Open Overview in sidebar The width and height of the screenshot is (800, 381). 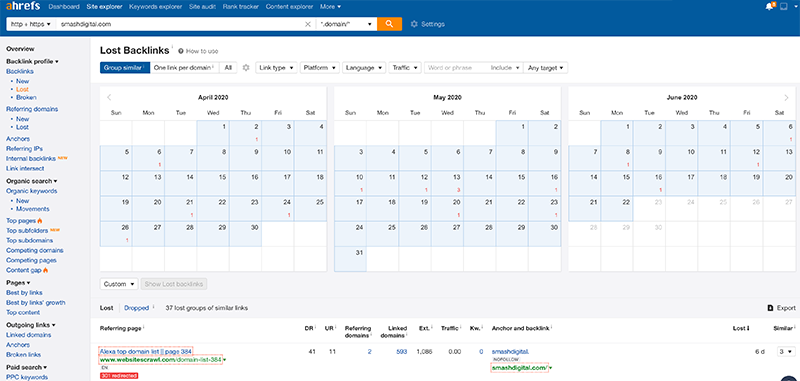coord(20,49)
